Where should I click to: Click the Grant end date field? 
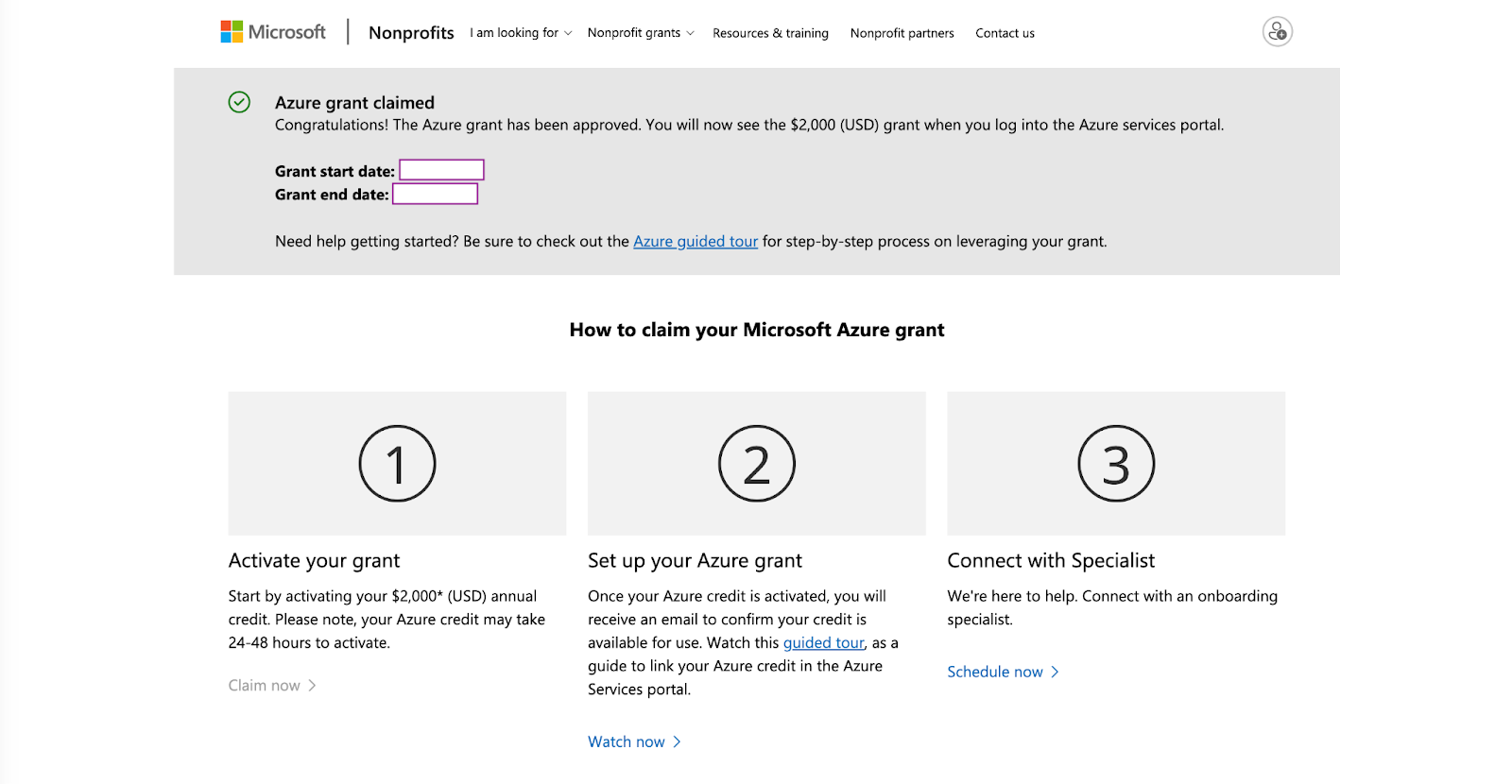coord(435,194)
